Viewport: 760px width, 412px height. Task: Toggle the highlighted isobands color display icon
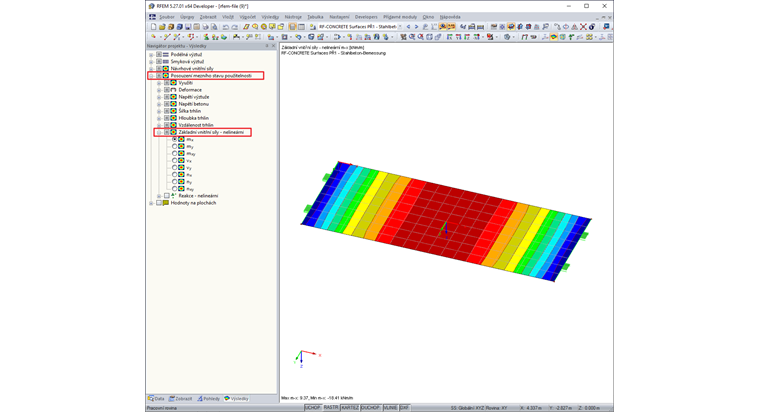click(554, 37)
